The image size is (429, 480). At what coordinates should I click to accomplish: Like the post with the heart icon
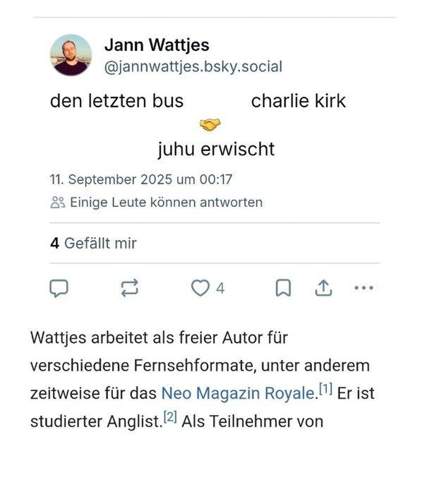(x=200, y=288)
